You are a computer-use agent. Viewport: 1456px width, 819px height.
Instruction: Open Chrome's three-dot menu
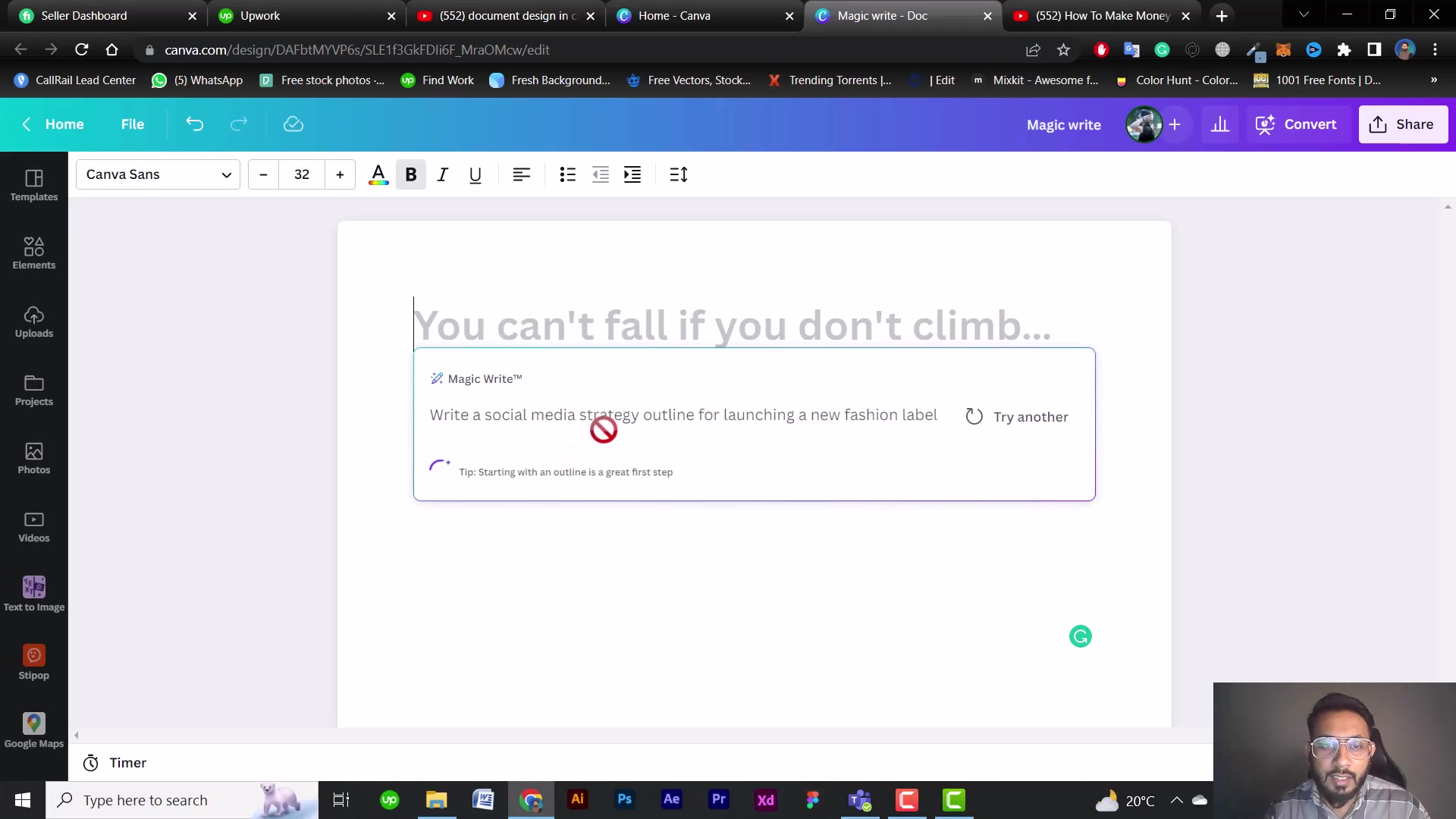1435,50
